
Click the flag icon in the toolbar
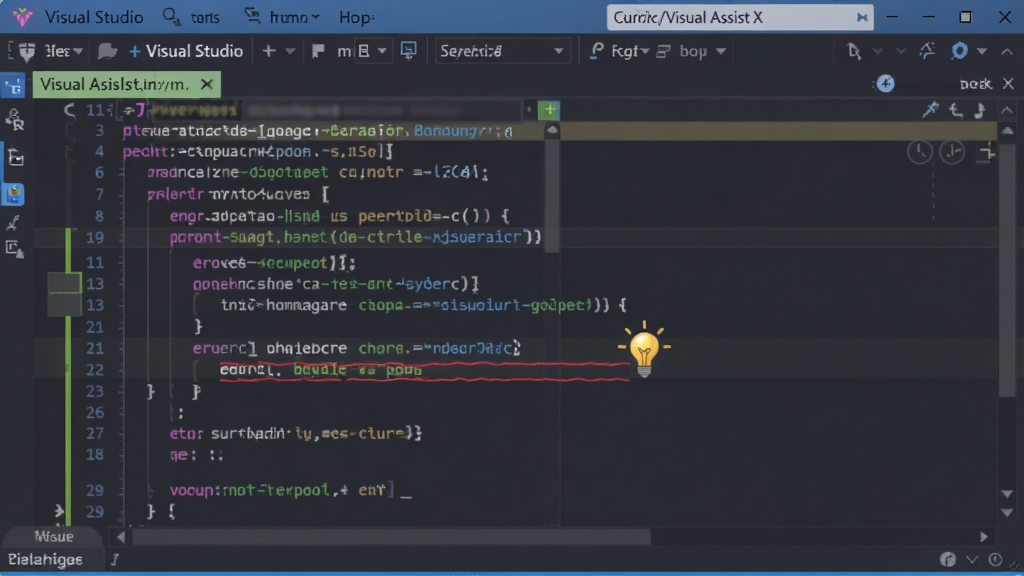[x=318, y=51]
